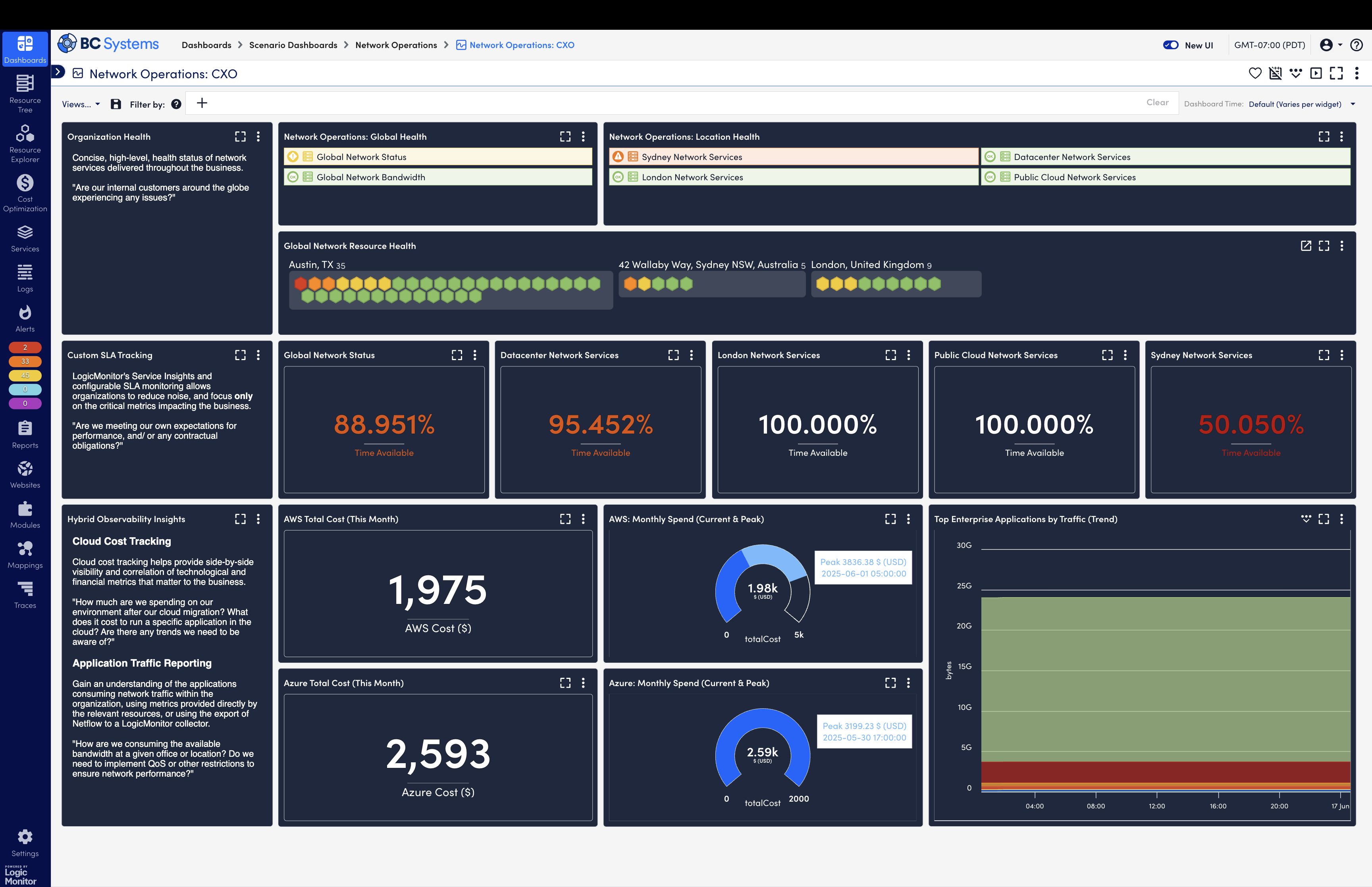Click the scheduled downtime icon in dashboard toolbar
Screen dimensions: 1372x887
[1275, 73]
